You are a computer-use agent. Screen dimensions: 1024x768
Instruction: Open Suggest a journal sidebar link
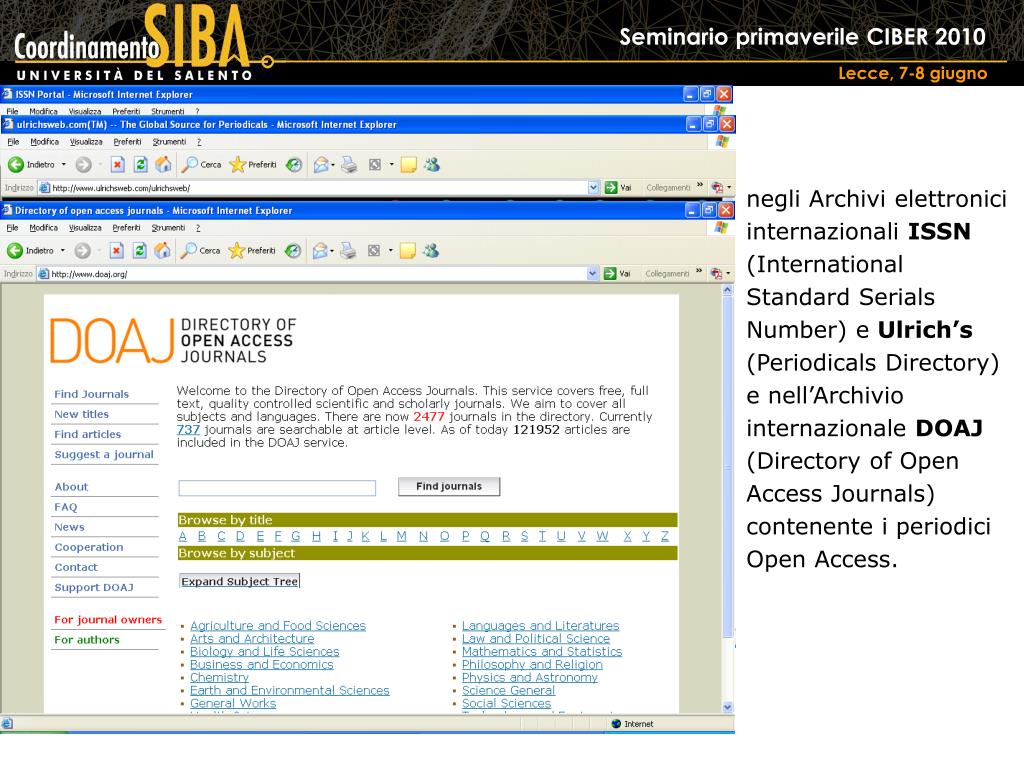[x=104, y=455]
